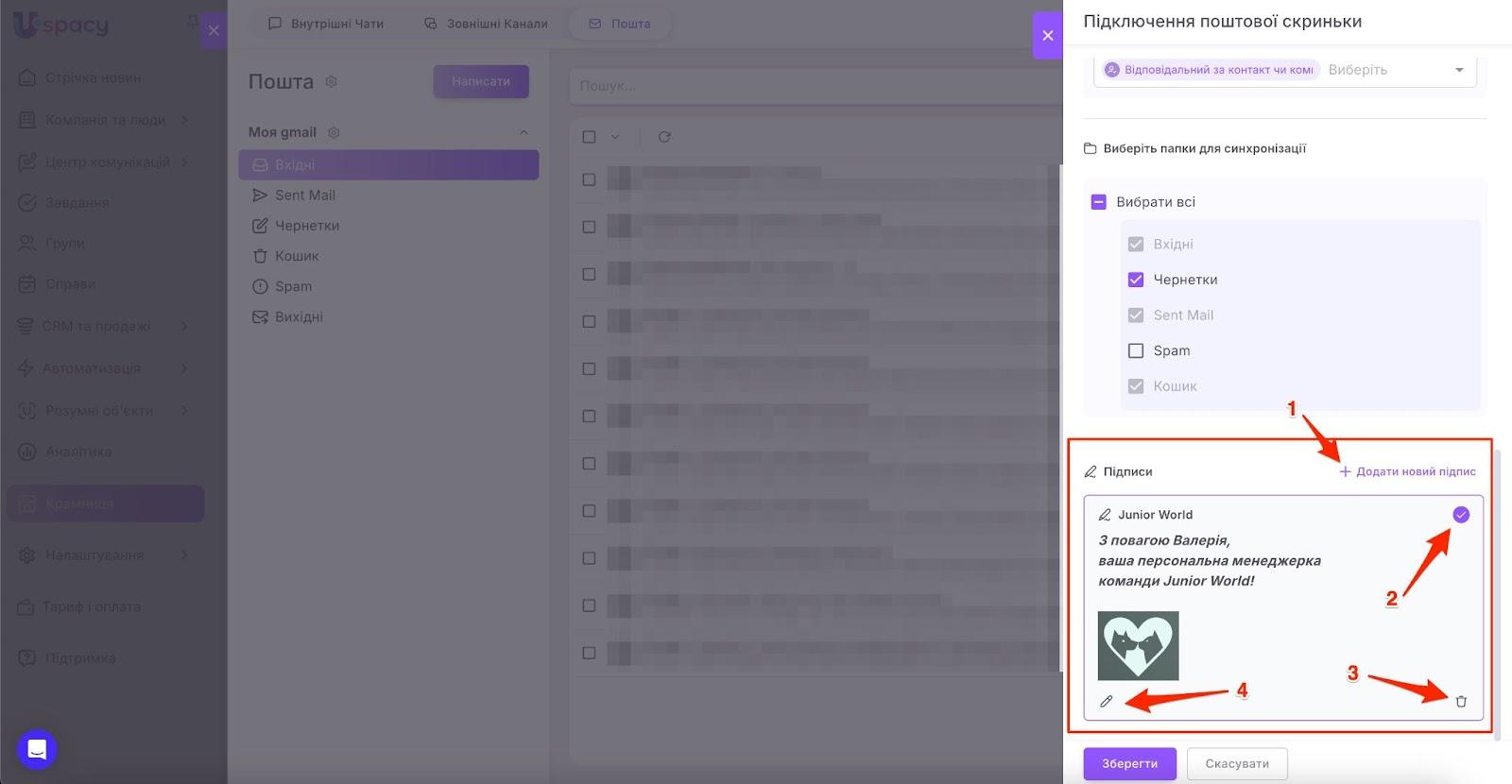
Task: Click the purple close X on the mailbox panel
Action: [1047, 35]
